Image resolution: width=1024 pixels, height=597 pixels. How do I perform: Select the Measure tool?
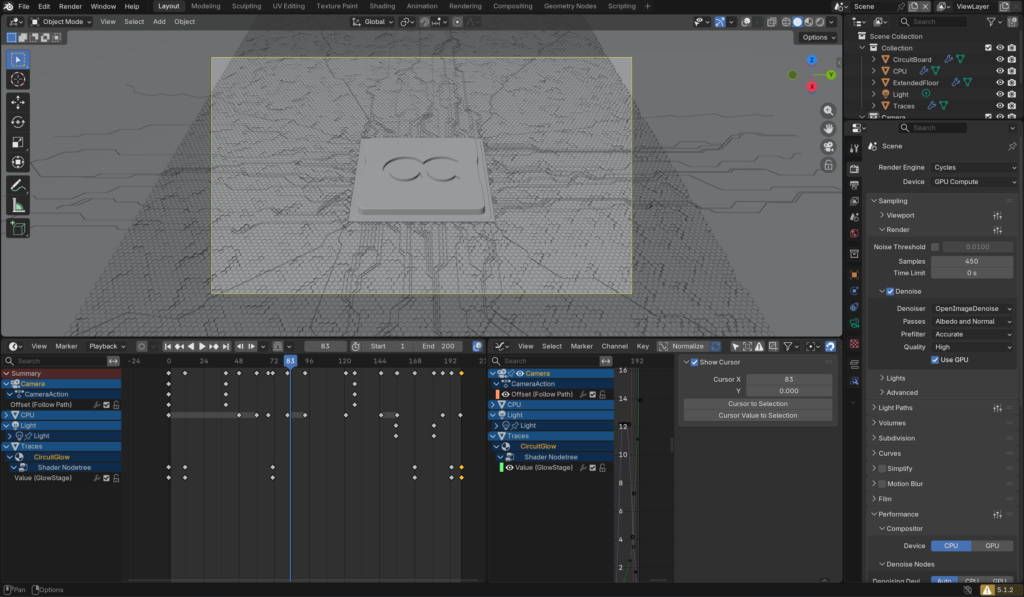pyautogui.click(x=18, y=206)
